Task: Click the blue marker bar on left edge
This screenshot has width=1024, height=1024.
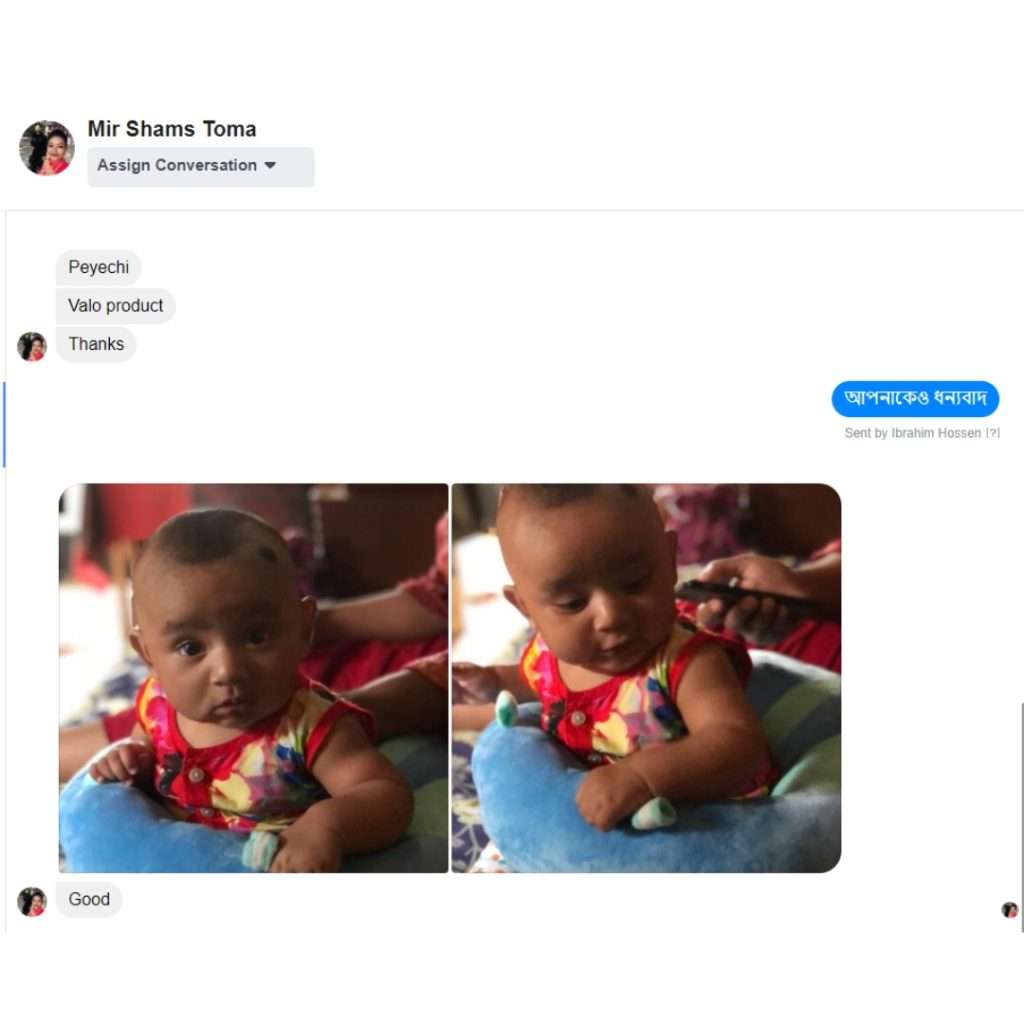Action: (4, 425)
